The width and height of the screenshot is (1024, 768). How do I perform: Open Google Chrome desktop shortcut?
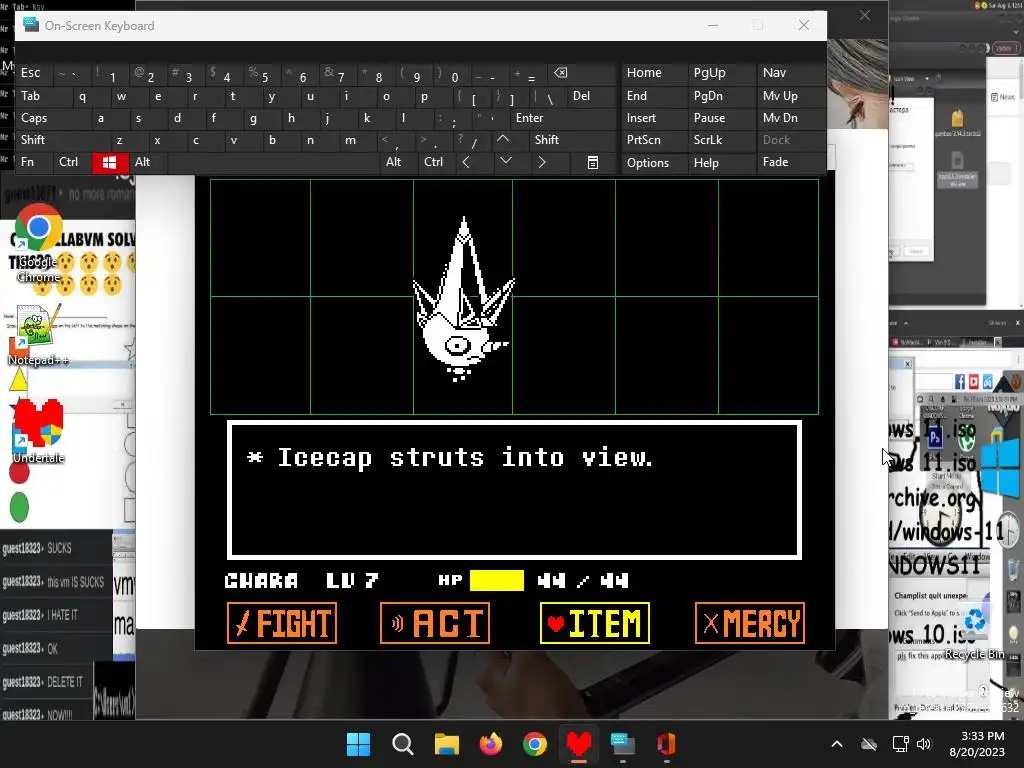tap(39, 243)
